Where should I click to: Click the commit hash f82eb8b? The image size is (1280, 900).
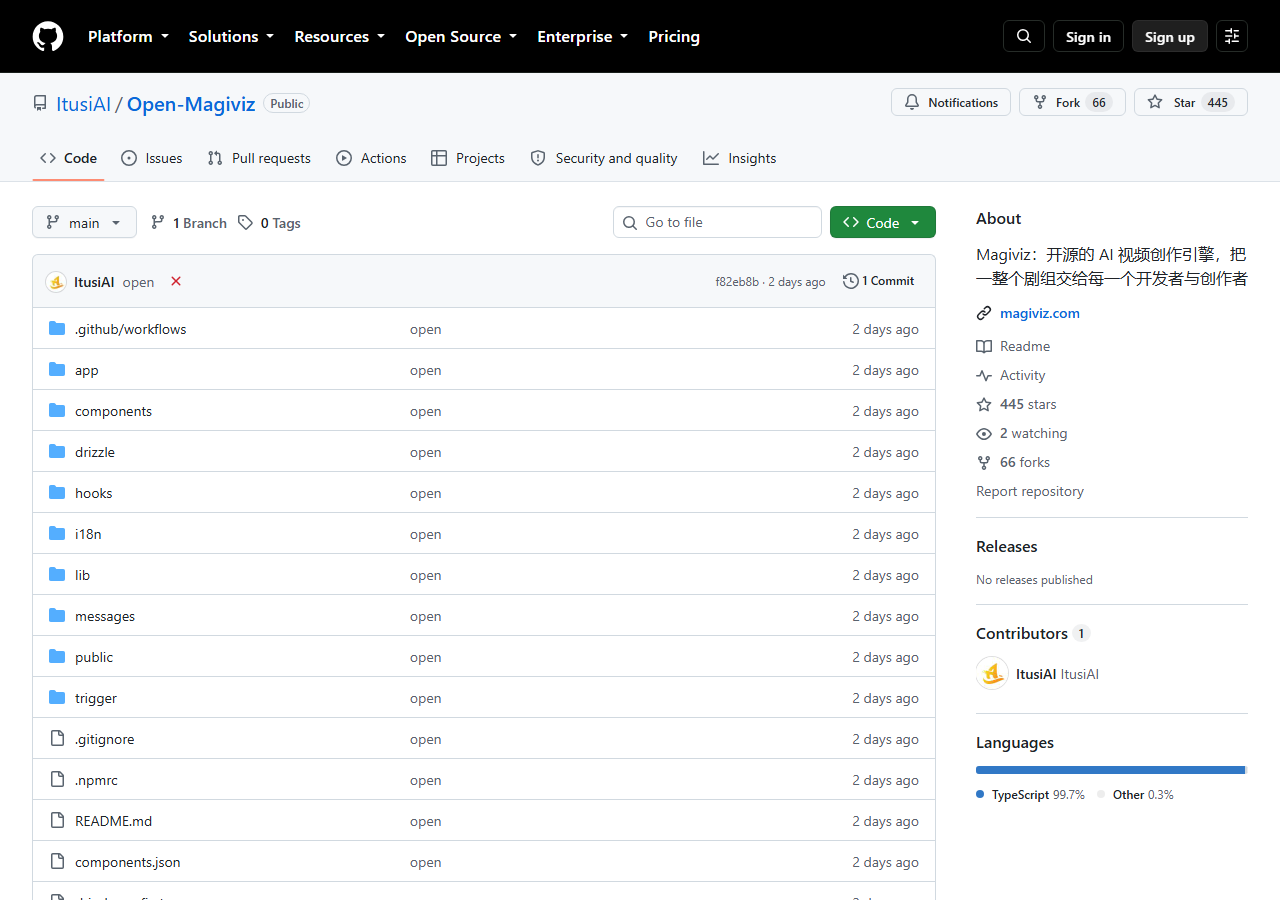(x=737, y=282)
